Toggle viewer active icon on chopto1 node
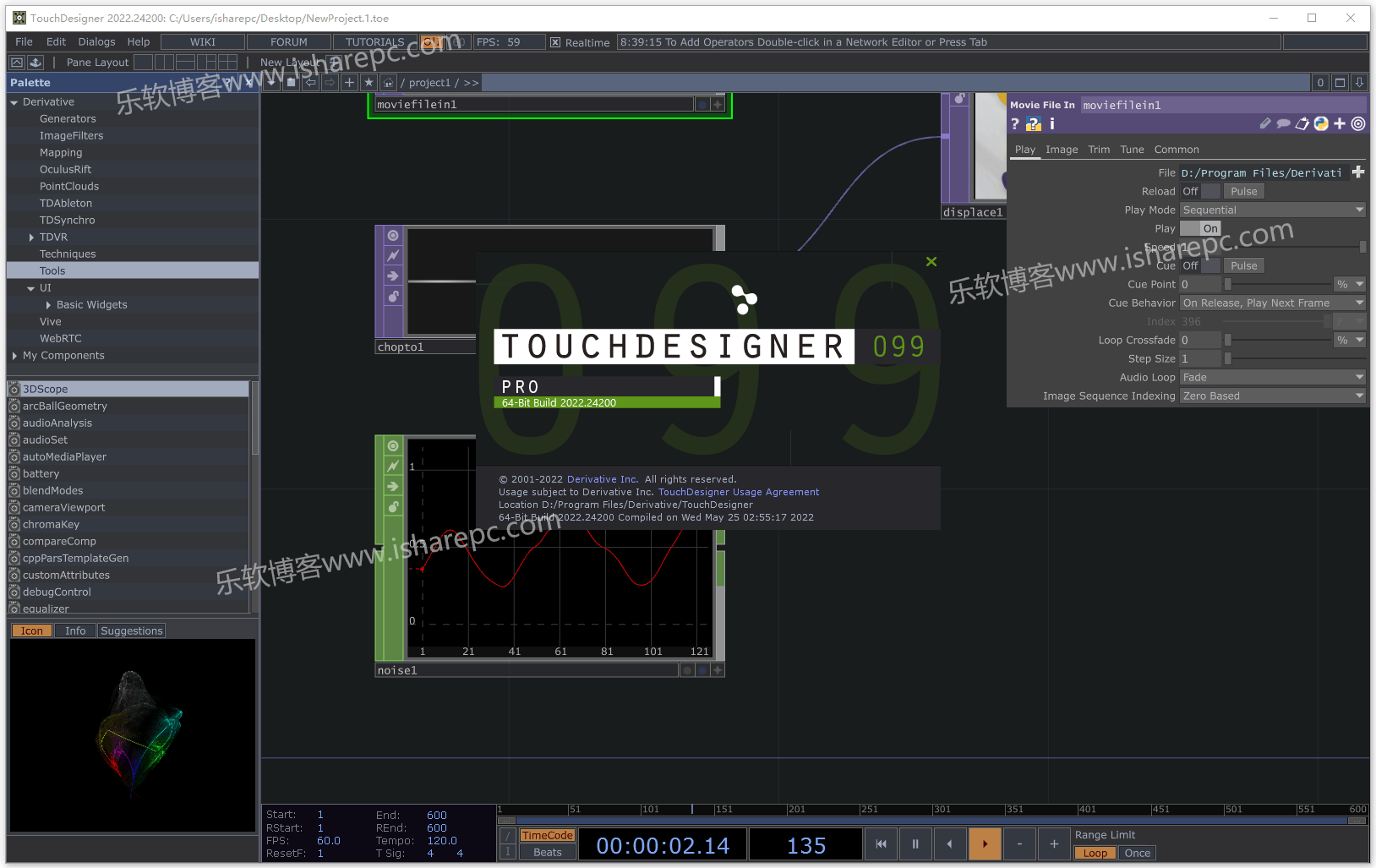The image size is (1376, 868). [x=393, y=236]
